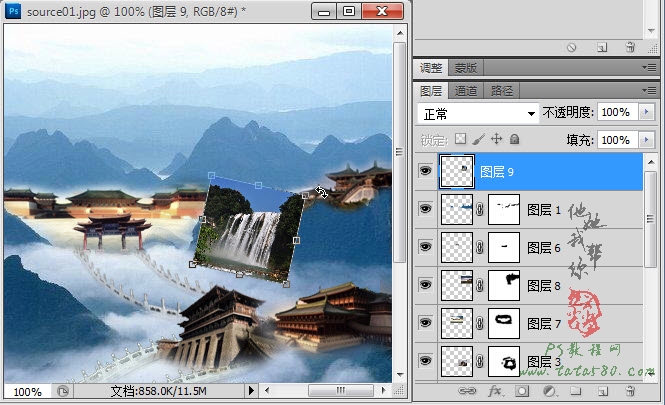Click the layer mask thumbnail of 图层 1
Viewport: 665px width, 405px height.
click(x=504, y=209)
